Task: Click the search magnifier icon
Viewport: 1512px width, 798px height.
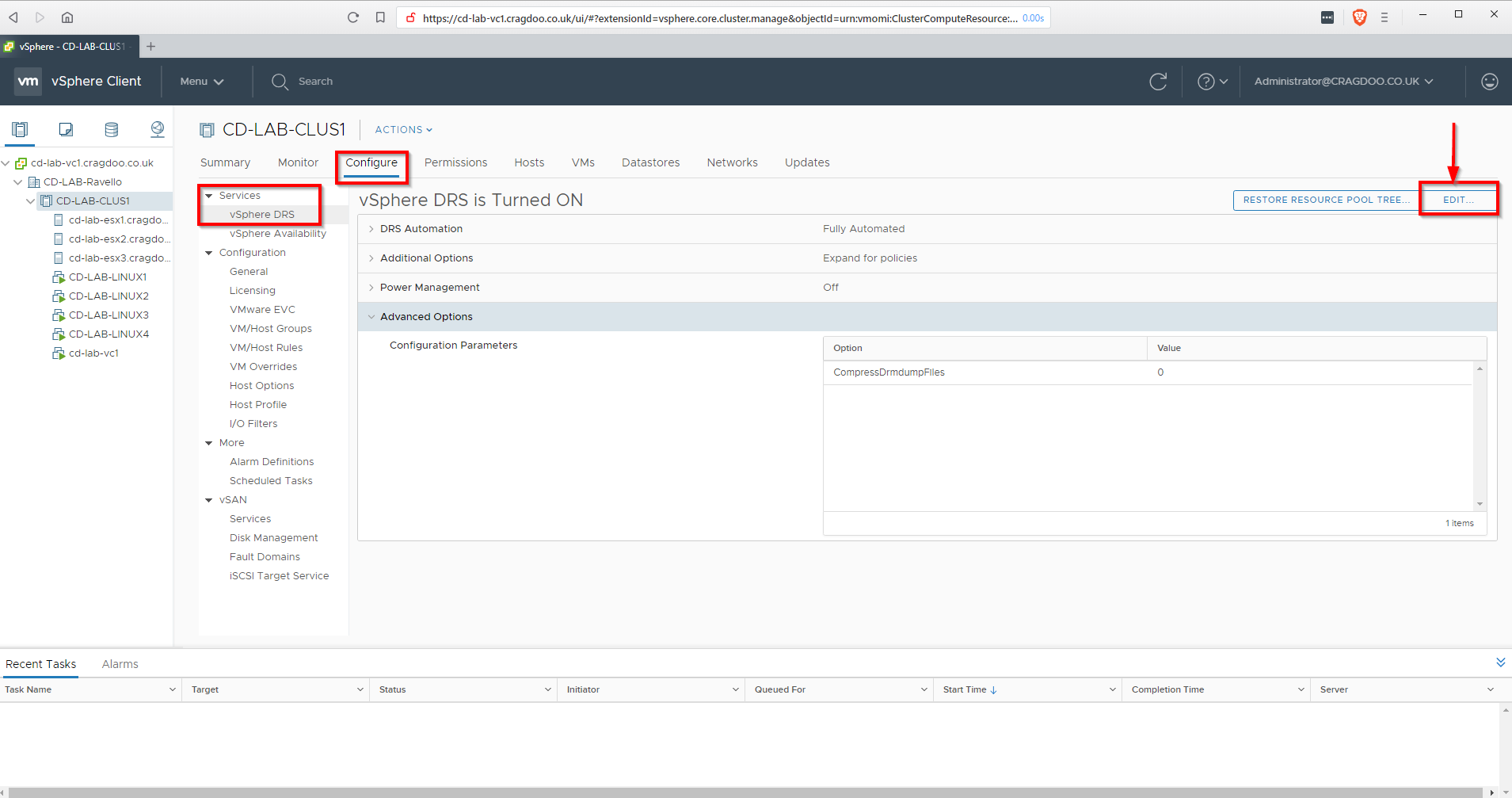Action: point(280,81)
